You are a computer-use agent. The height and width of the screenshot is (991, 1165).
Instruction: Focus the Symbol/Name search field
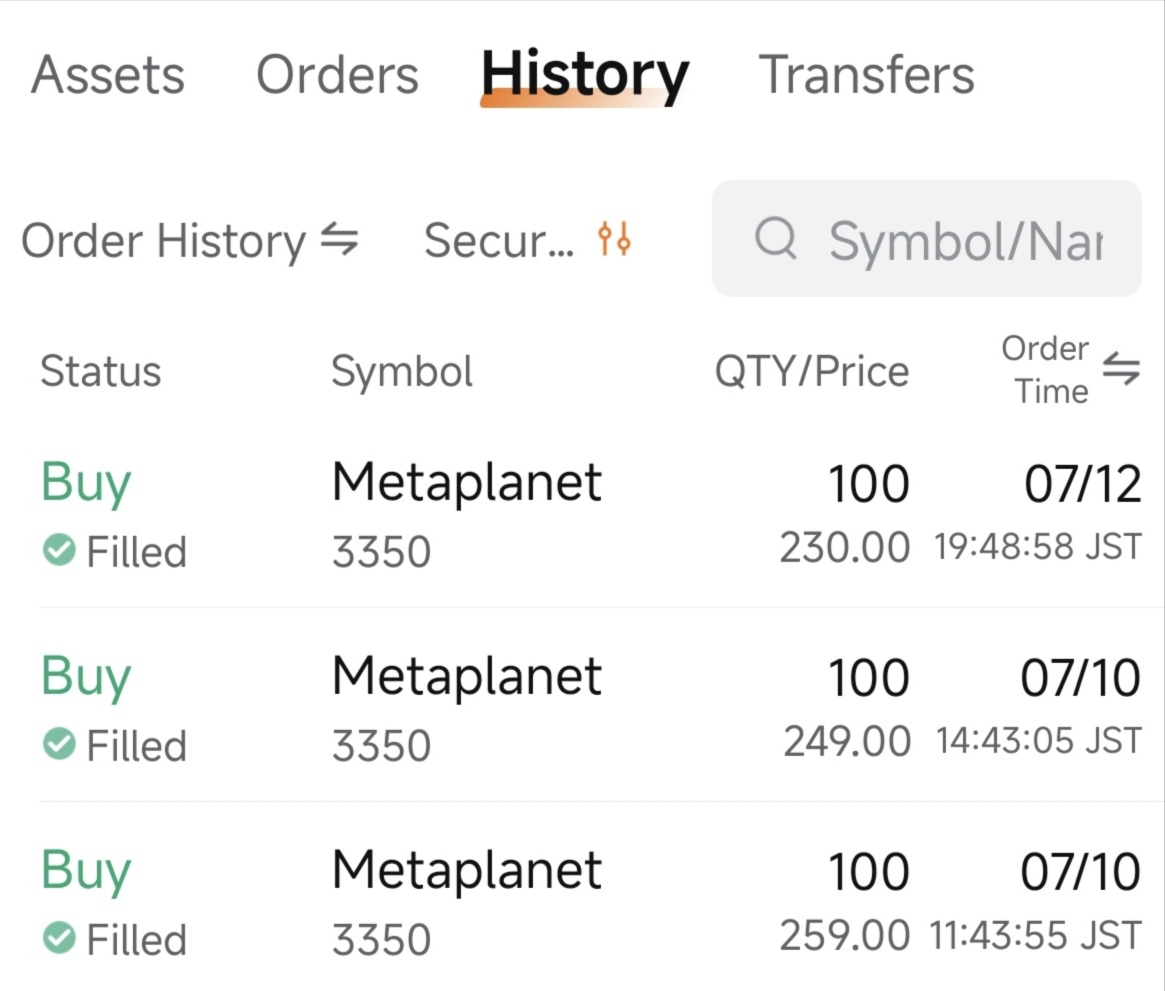pos(927,238)
